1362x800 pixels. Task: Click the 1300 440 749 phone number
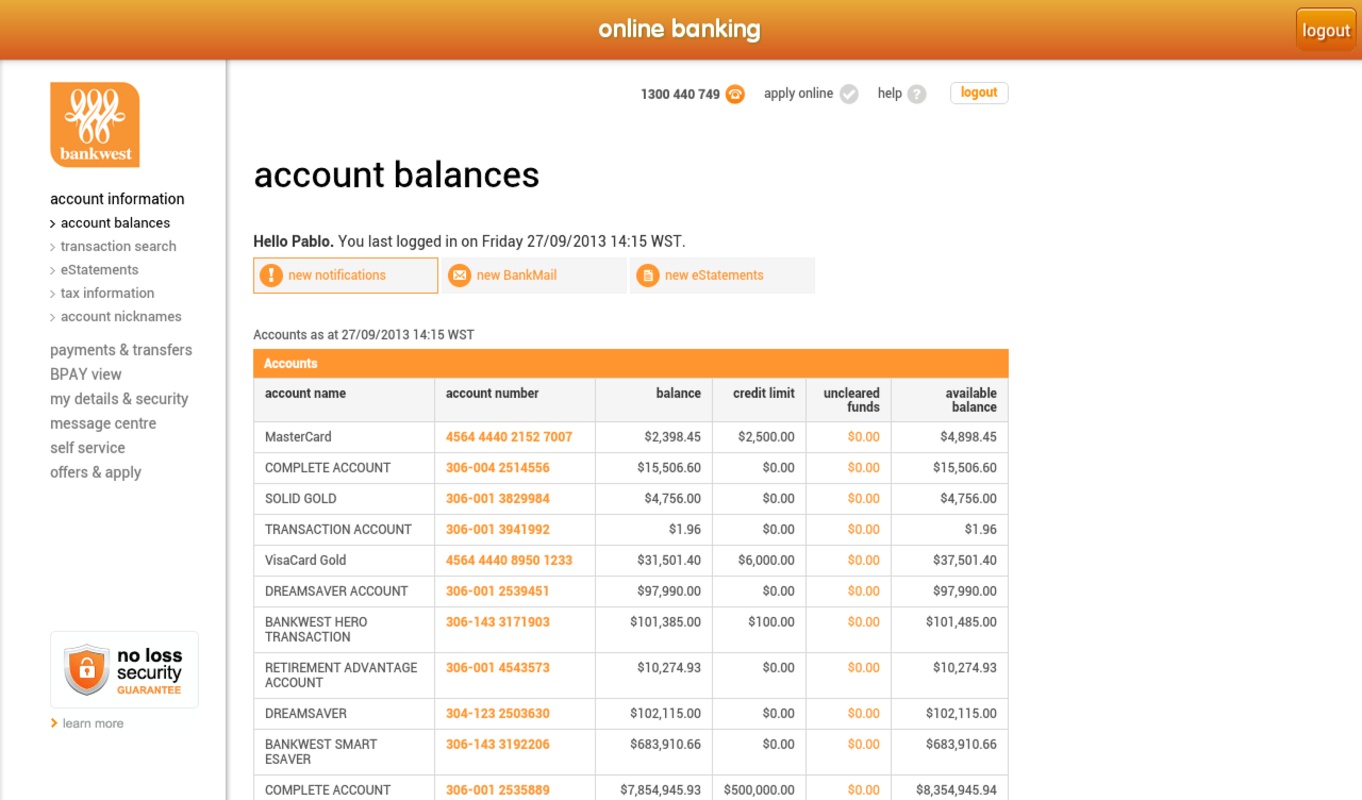680,94
